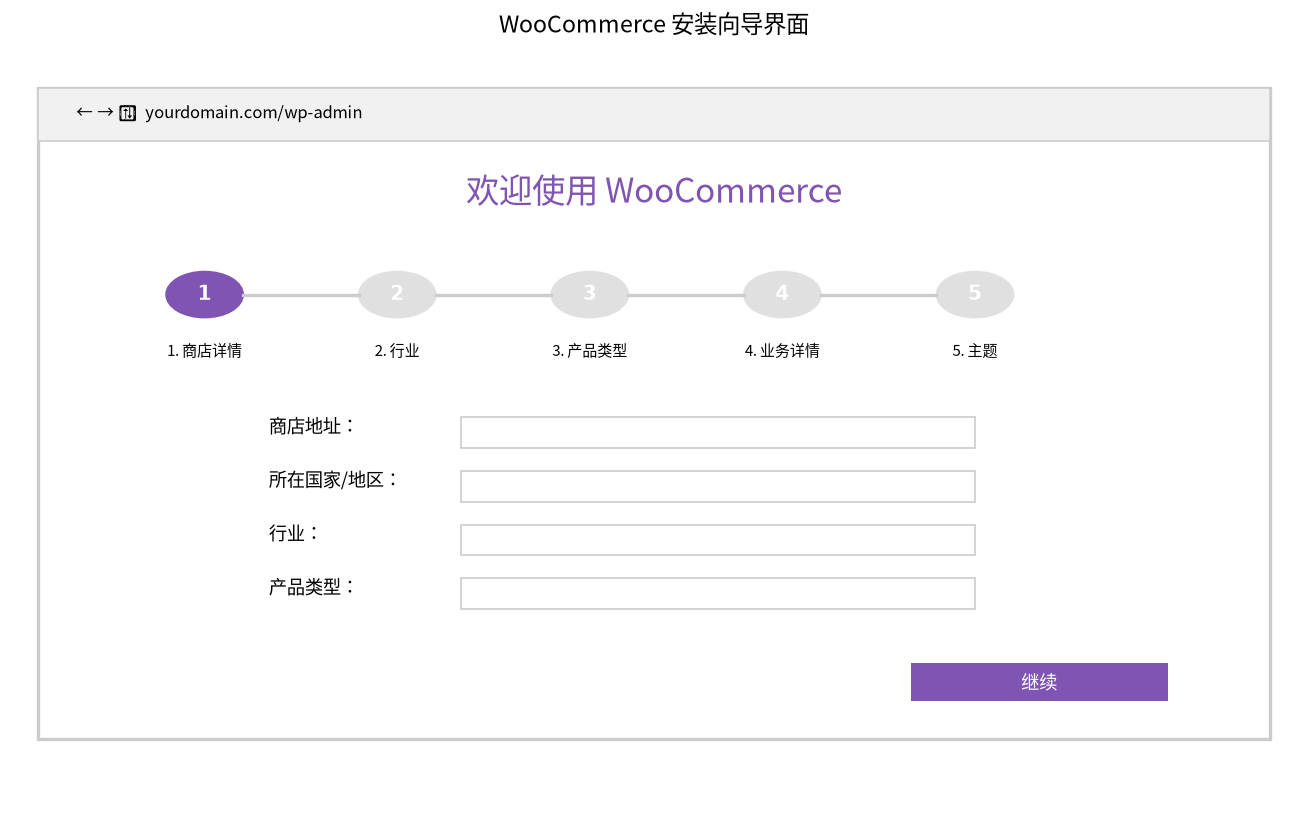This screenshot has height=828, width=1308.
Task: Select step 3 circle in wizard
Action: pyautogui.click(x=590, y=294)
